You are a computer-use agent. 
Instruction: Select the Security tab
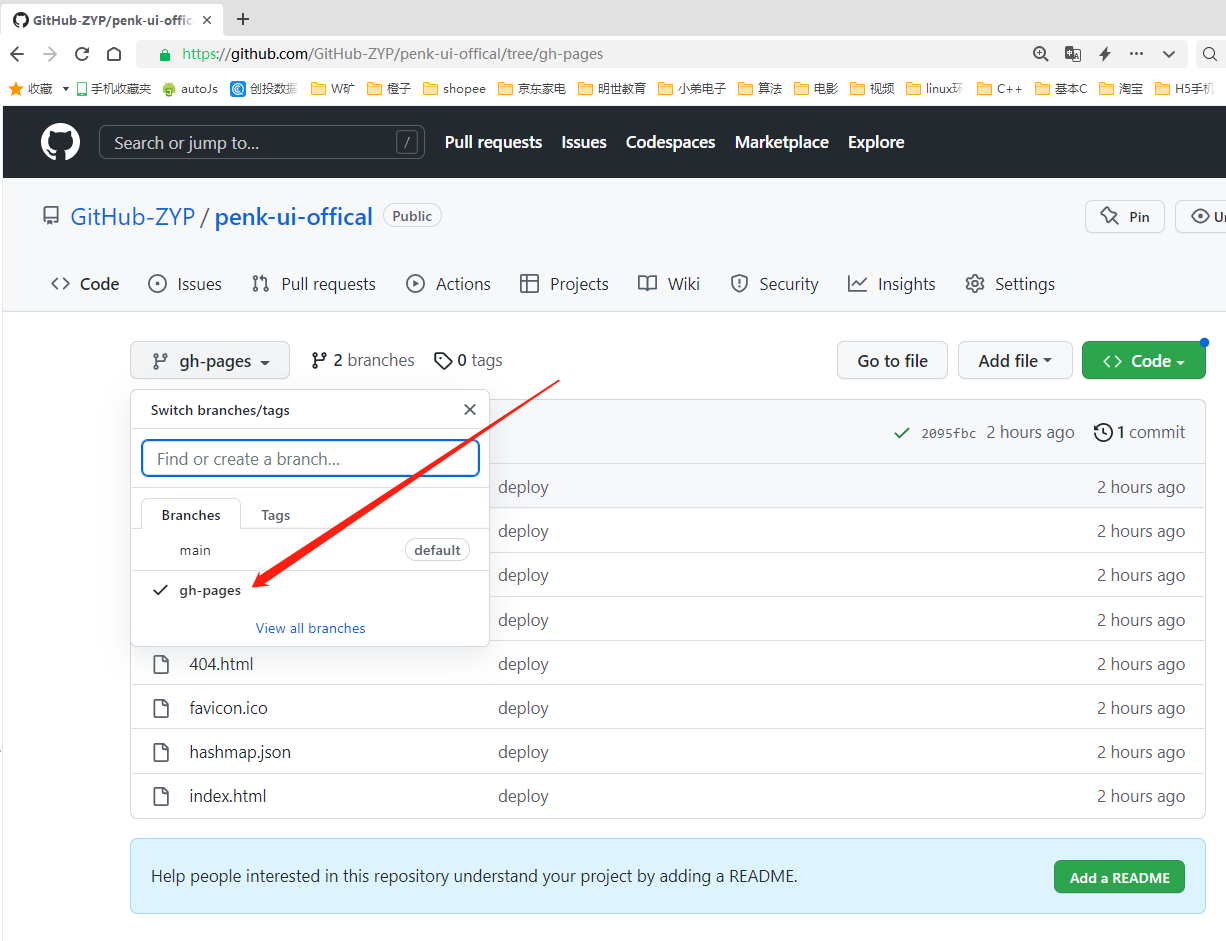coord(775,284)
